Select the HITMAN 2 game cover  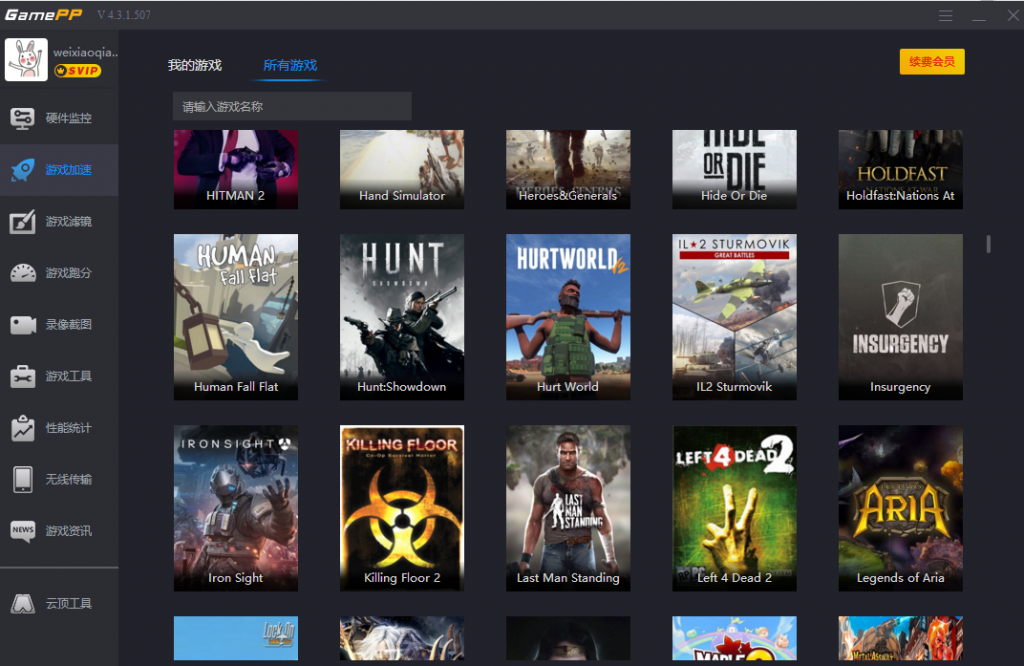click(x=236, y=170)
